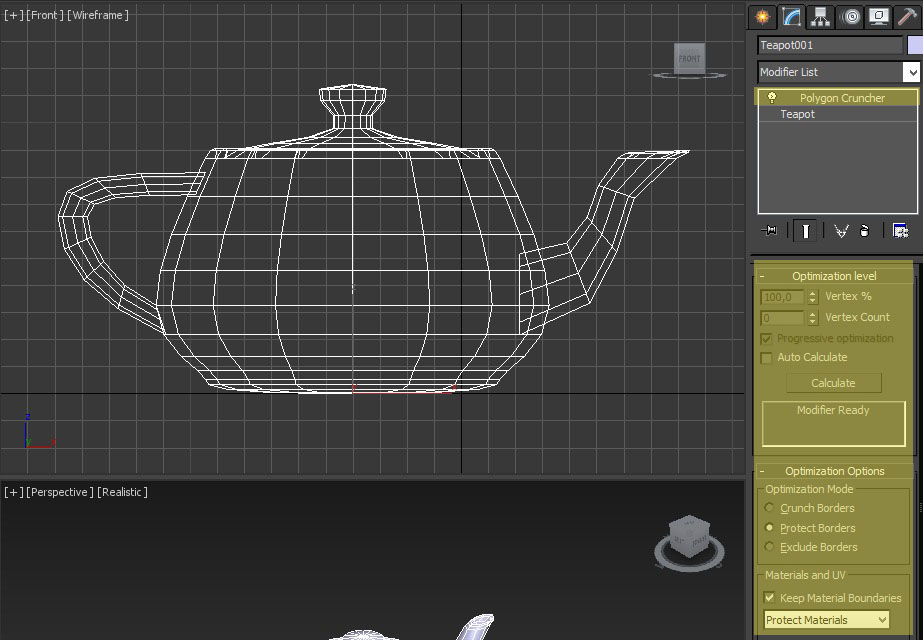Remove modifier from the stack icon
The height and width of the screenshot is (640, 923).
[x=864, y=231]
